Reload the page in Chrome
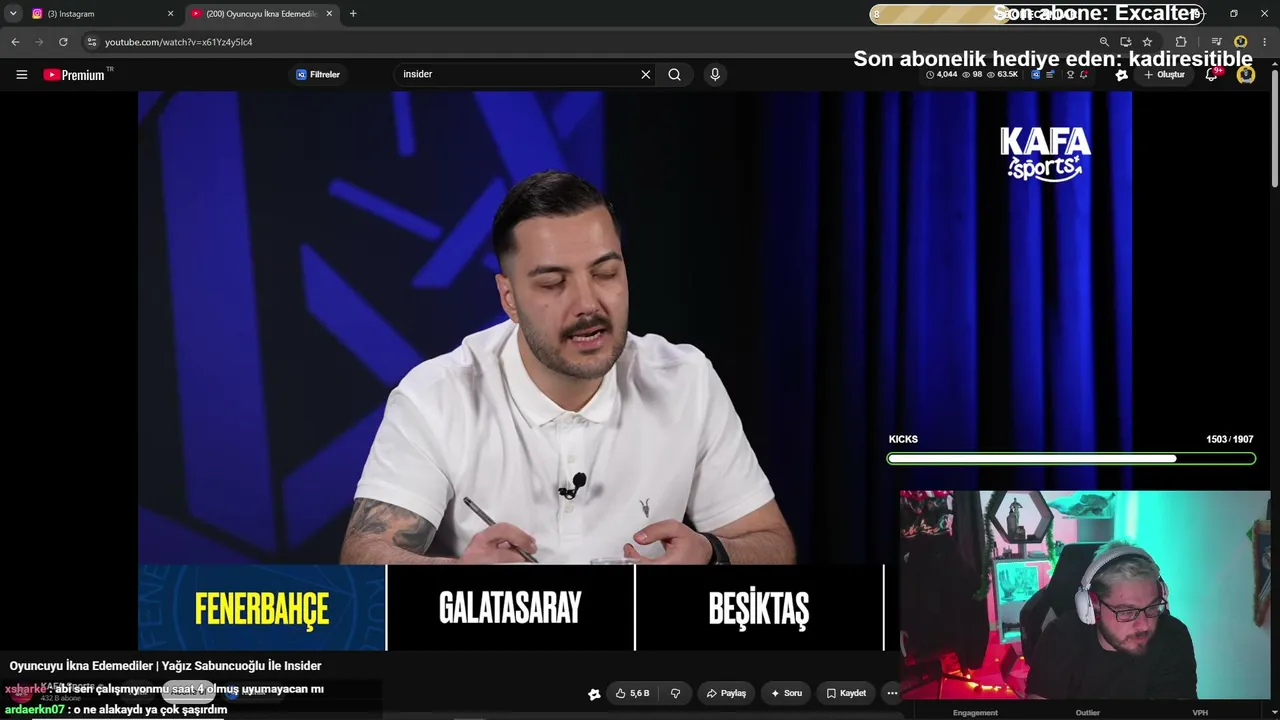Image resolution: width=1280 pixels, height=720 pixels. coord(63,42)
